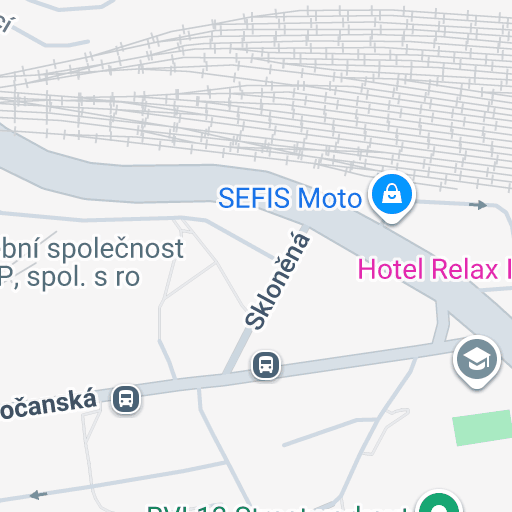Click the Skloněná street name

point(277,281)
